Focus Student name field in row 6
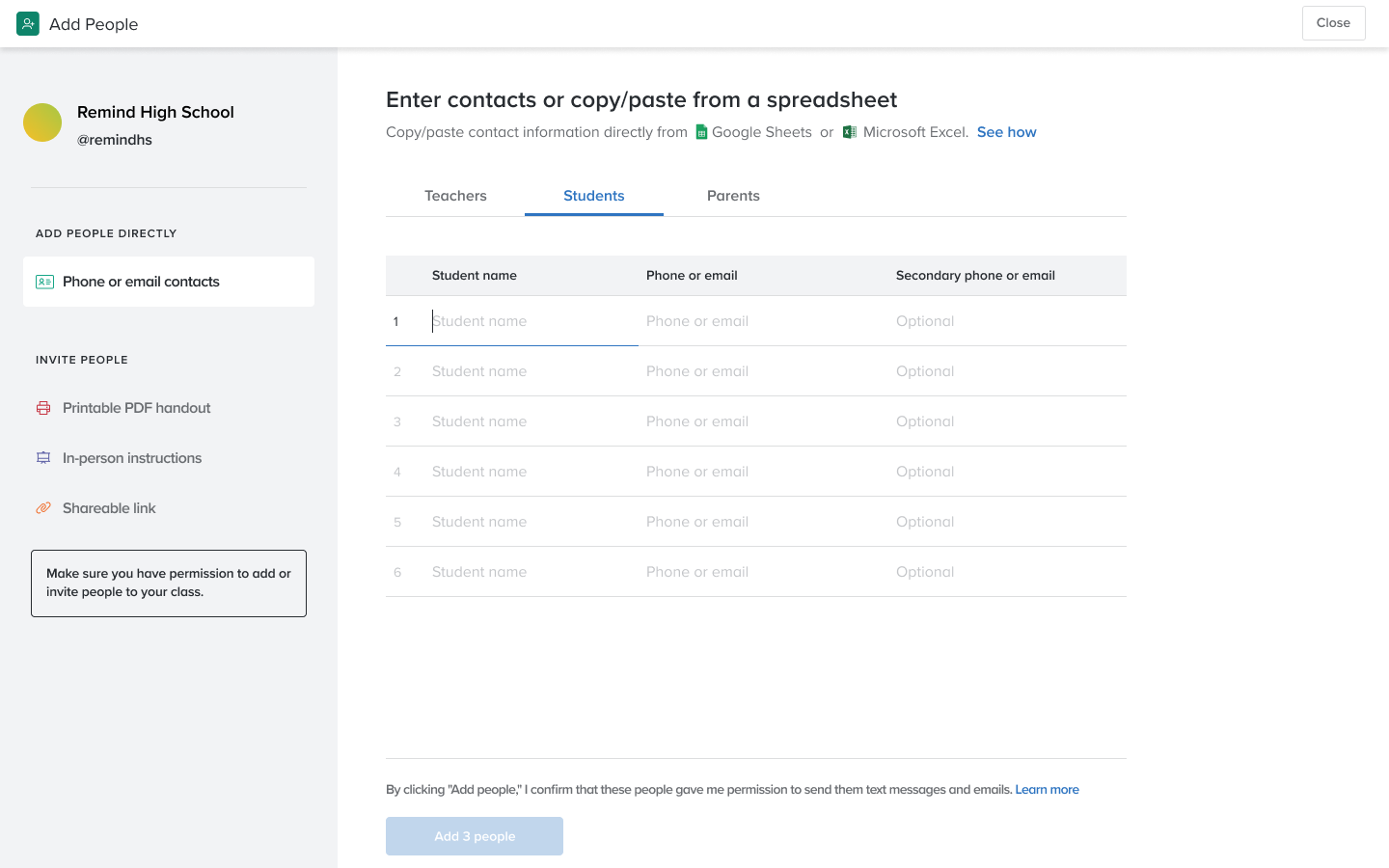Viewport: 1389px width, 868px height. click(531, 572)
